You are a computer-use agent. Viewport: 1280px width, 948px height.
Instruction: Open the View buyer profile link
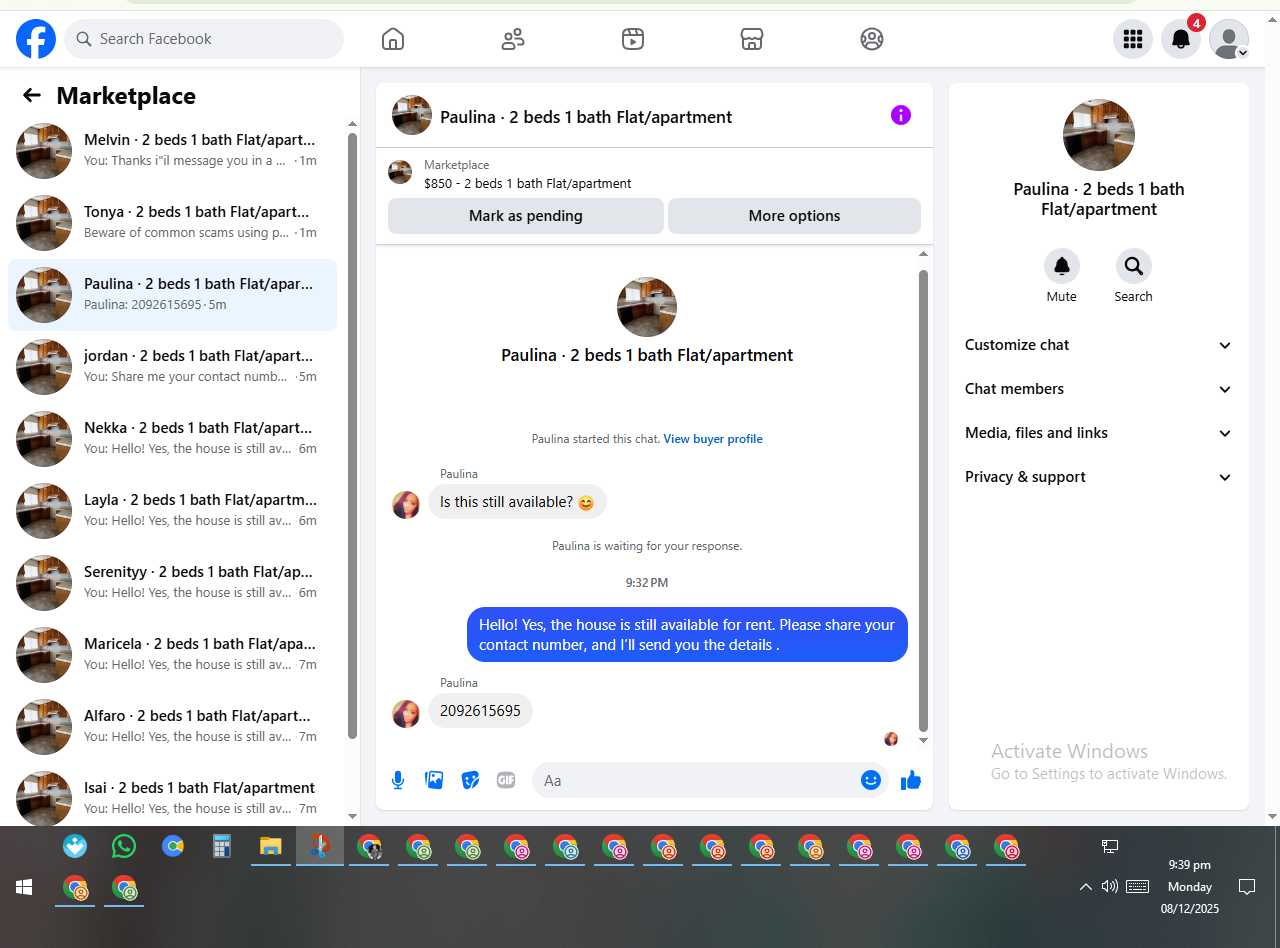click(x=713, y=439)
